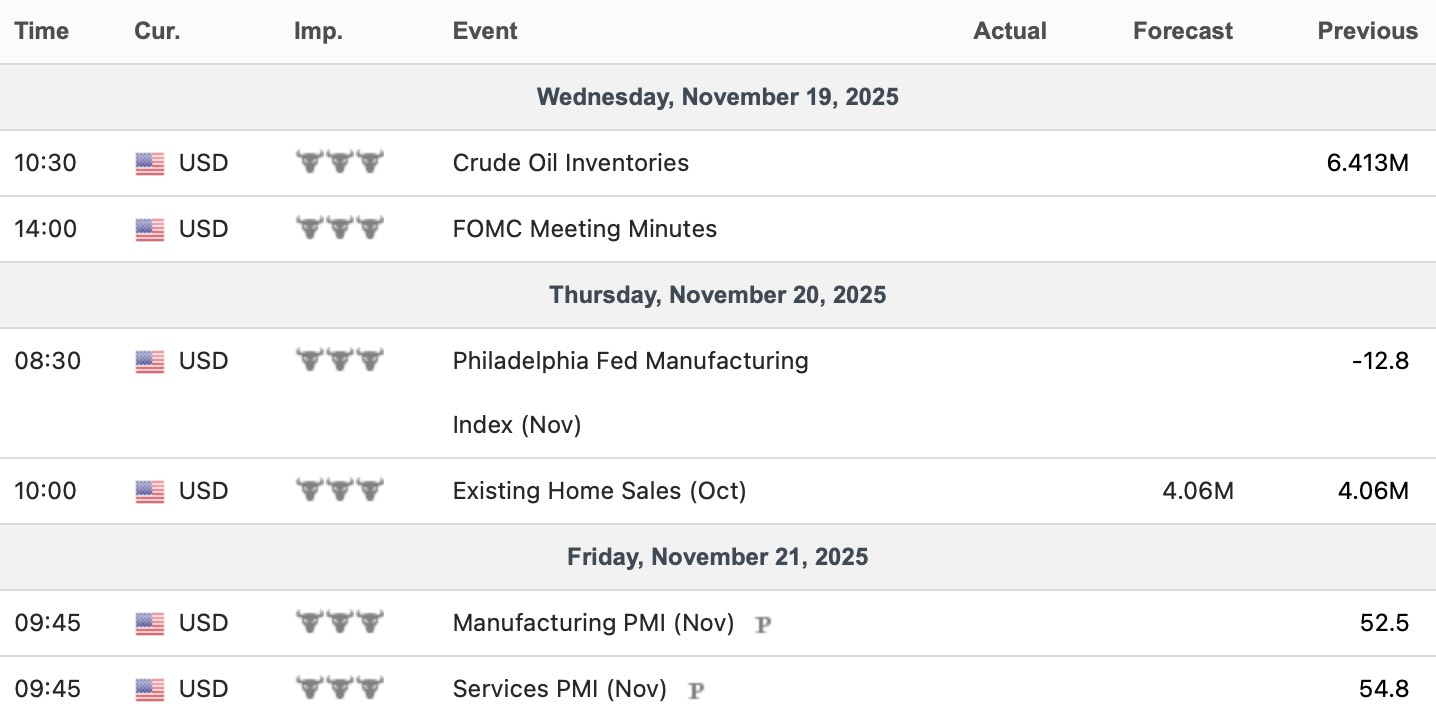Open the Manufacturing PMI (Nov) event
The image size is (1436, 718).
(x=593, y=623)
